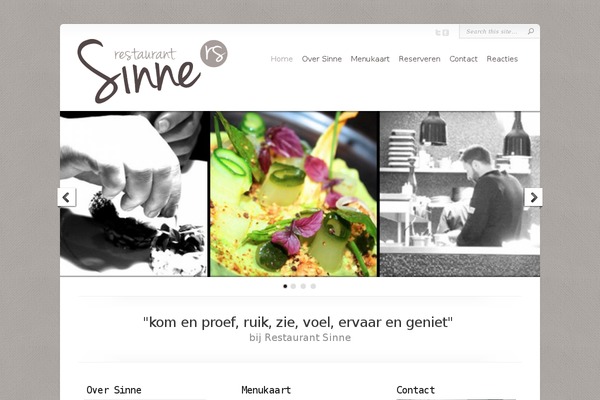Open the Reacties navigation link
This screenshot has width=600, height=400.
pos(502,59)
